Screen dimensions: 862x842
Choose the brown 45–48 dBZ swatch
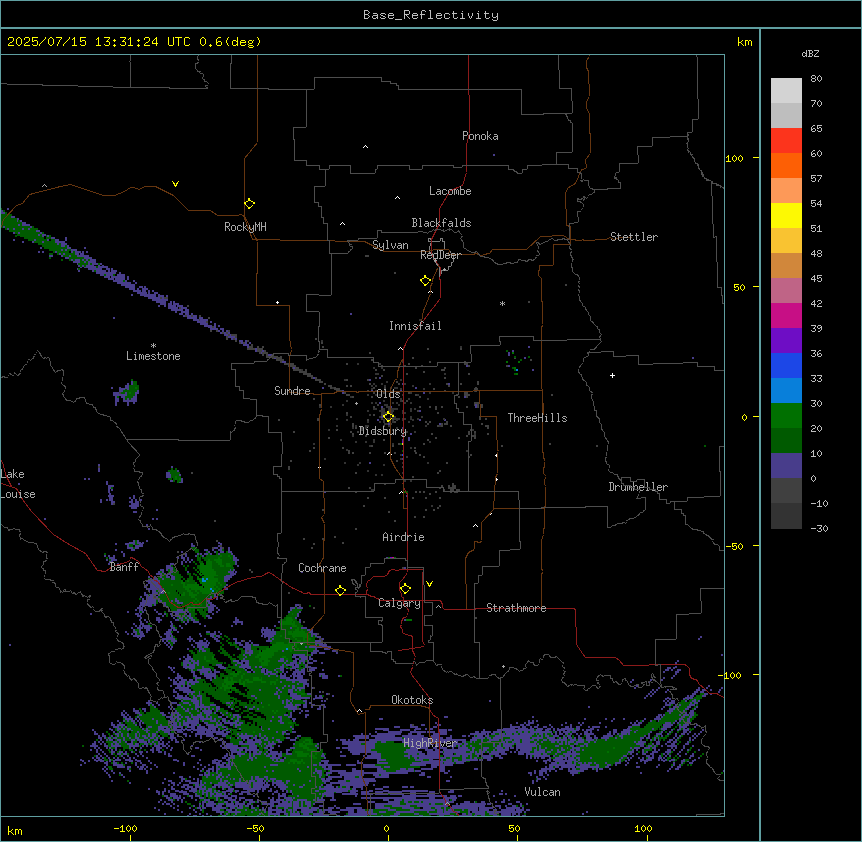click(x=786, y=266)
